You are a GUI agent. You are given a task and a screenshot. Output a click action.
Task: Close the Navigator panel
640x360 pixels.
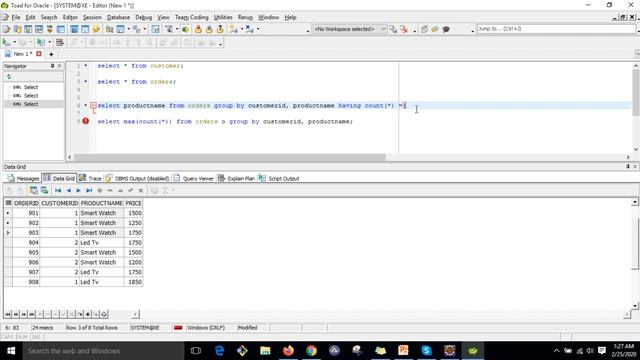click(60, 66)
